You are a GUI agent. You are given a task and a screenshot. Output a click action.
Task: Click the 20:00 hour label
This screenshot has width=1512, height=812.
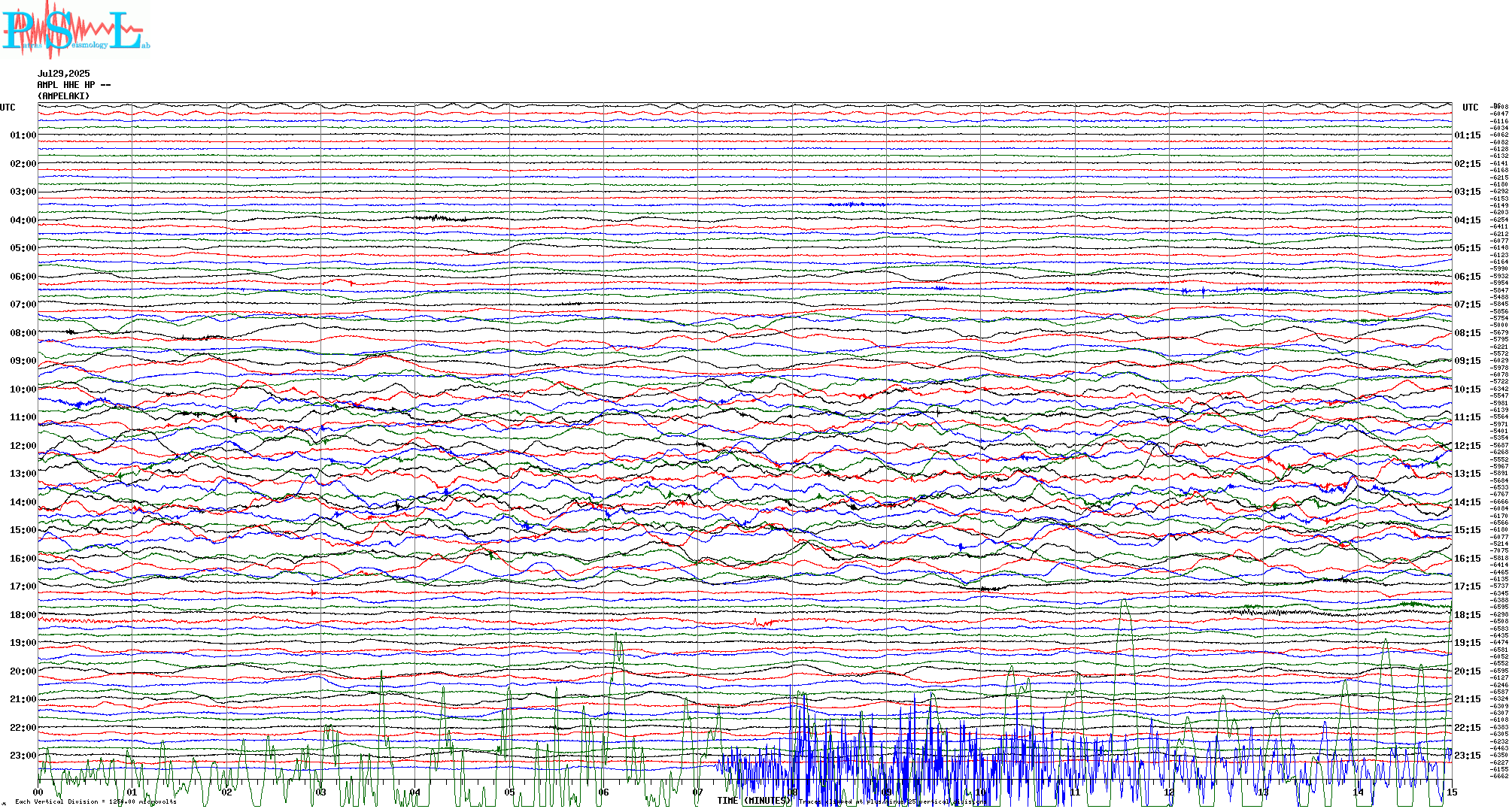tap(23, 671)
